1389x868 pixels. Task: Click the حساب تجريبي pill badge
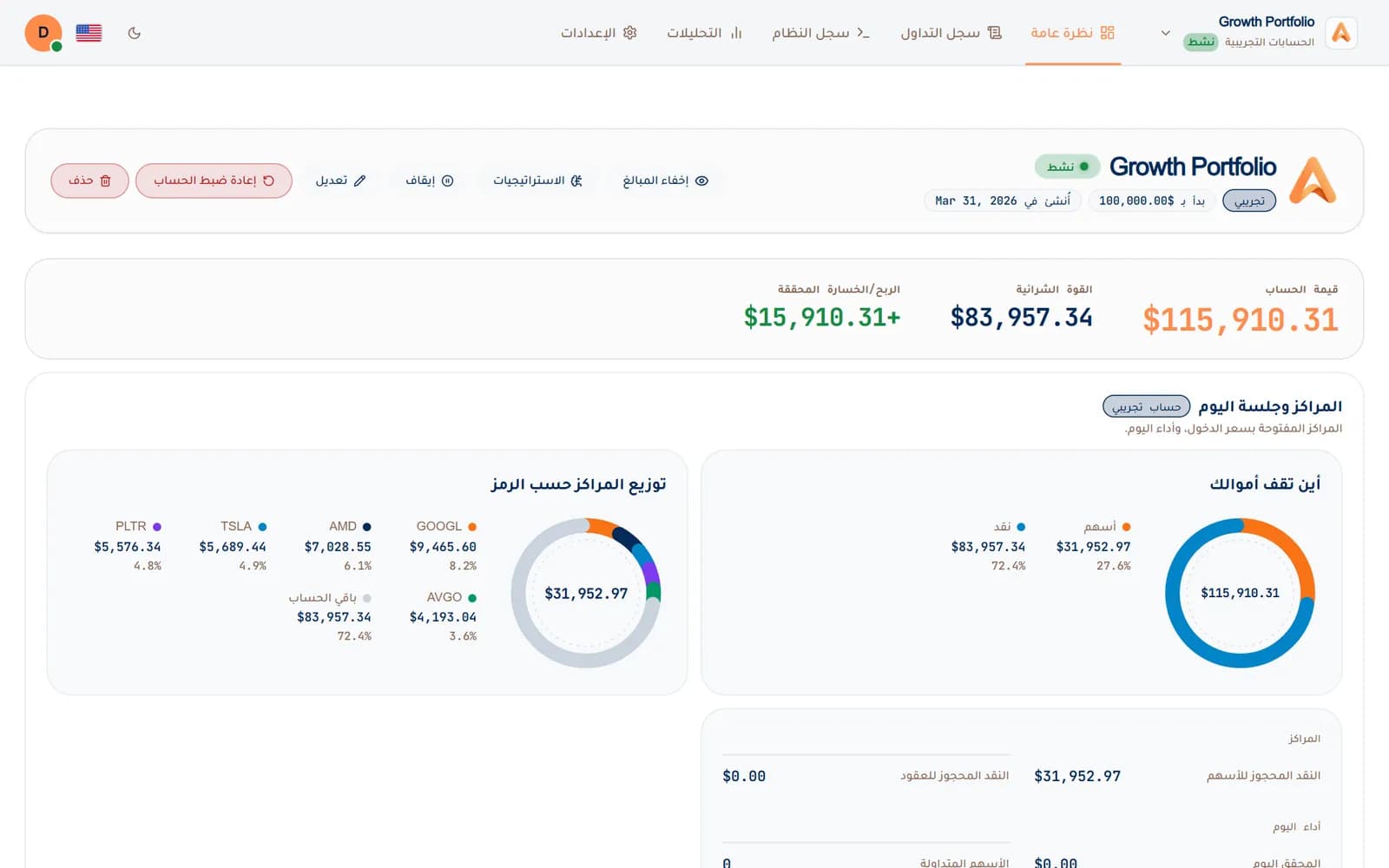(1146, 406)
